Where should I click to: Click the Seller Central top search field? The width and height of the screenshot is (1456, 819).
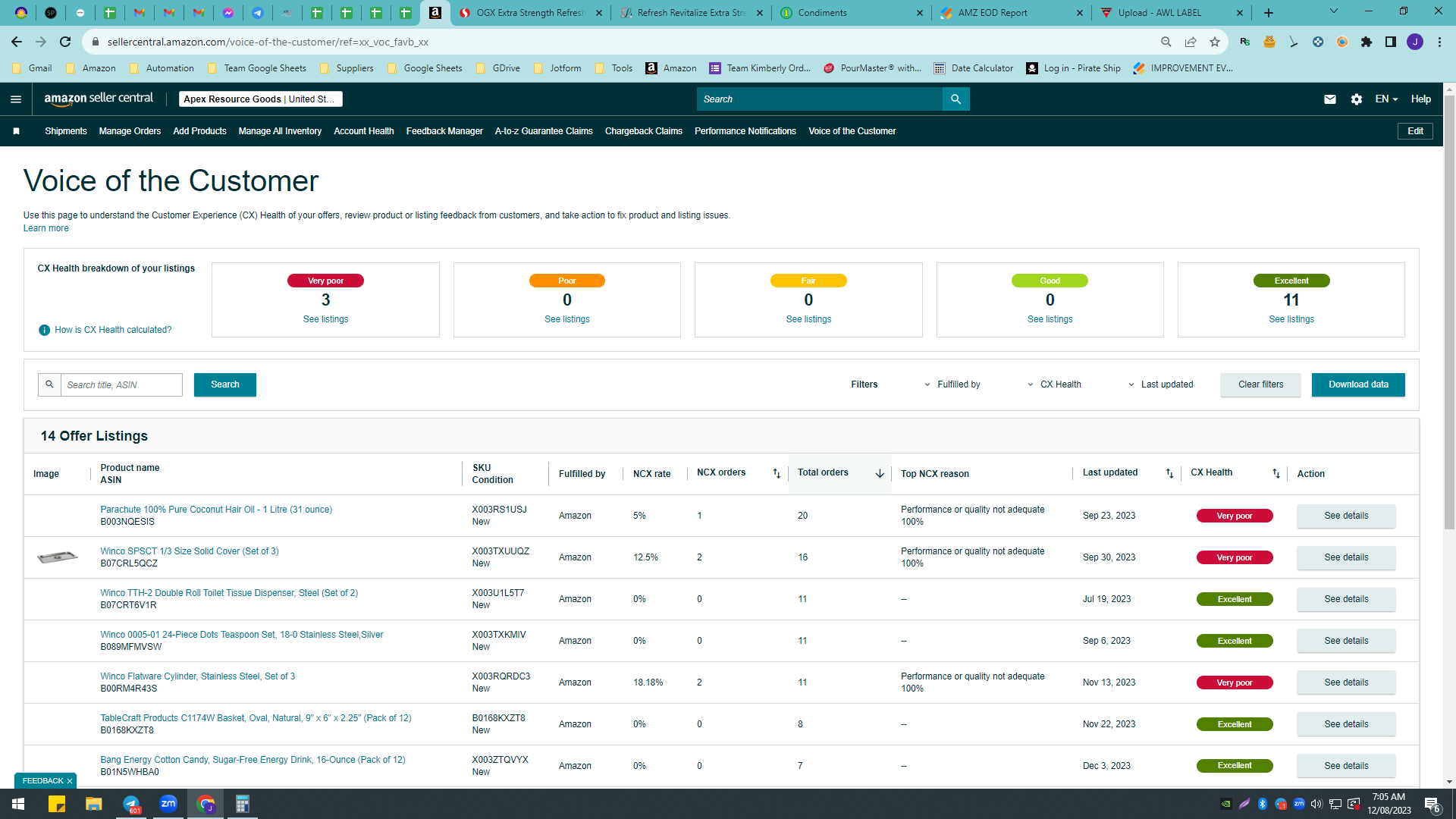pos(820,99)
